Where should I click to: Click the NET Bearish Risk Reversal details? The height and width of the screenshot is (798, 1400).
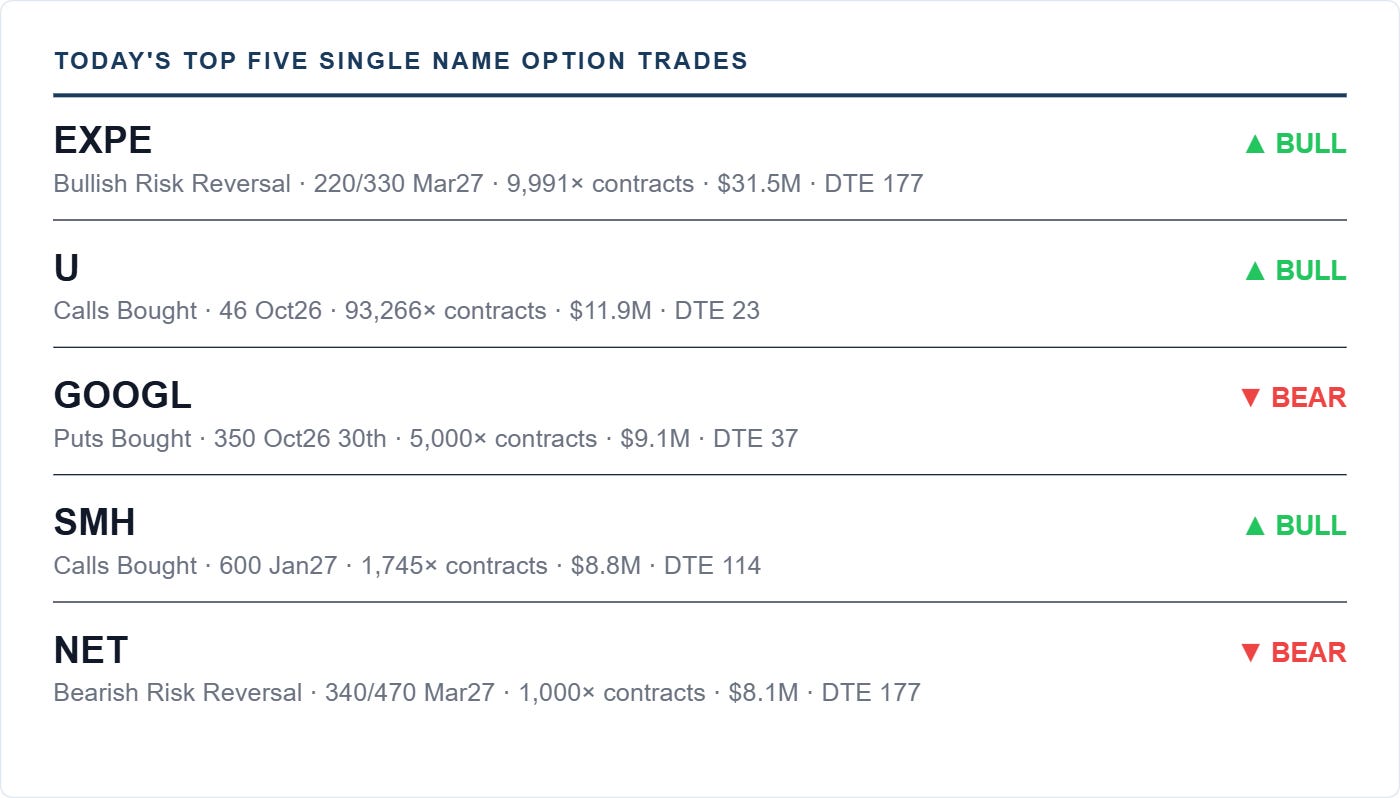(487, 693)
